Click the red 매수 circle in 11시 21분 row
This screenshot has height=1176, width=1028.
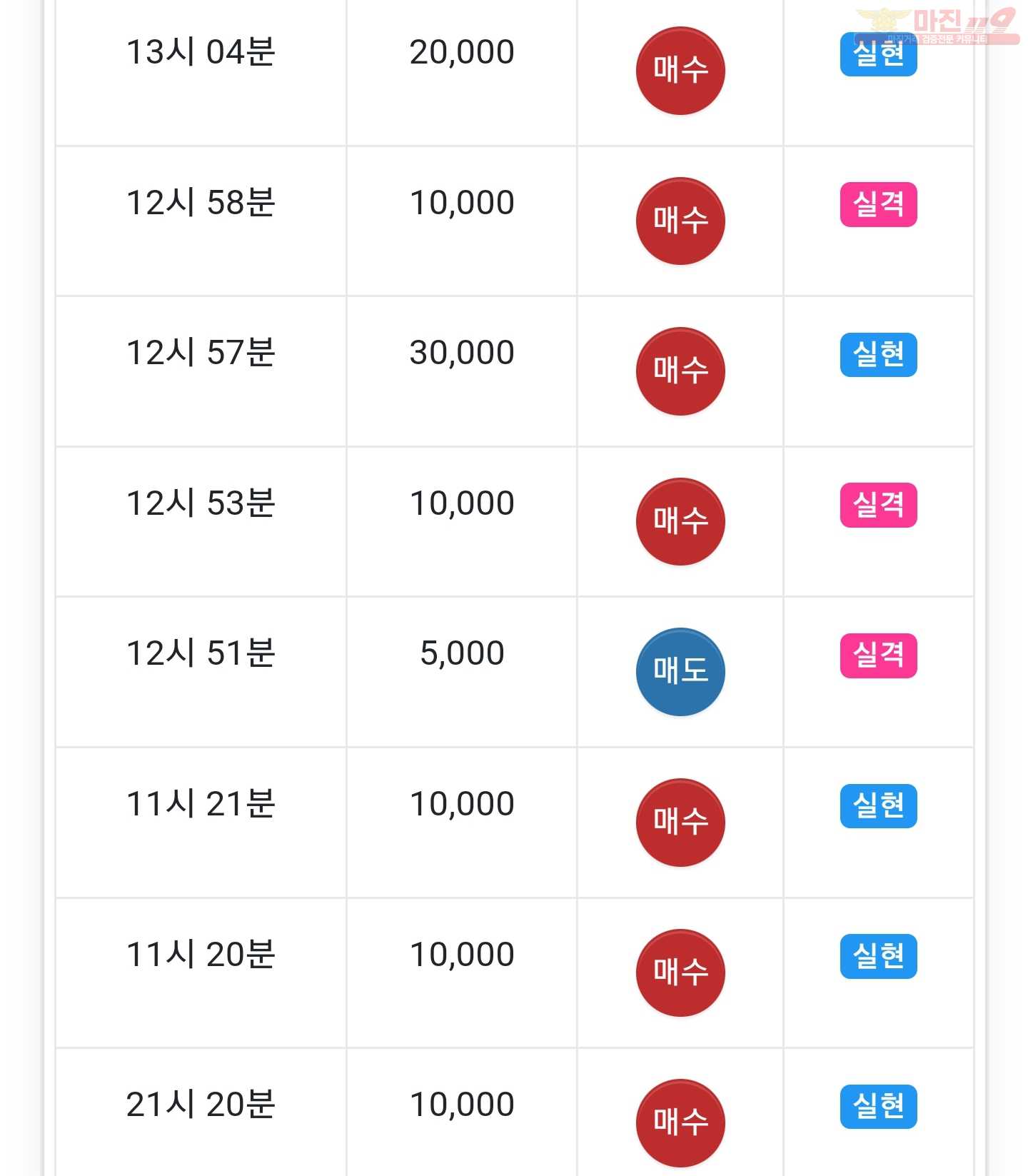point(680,823)
